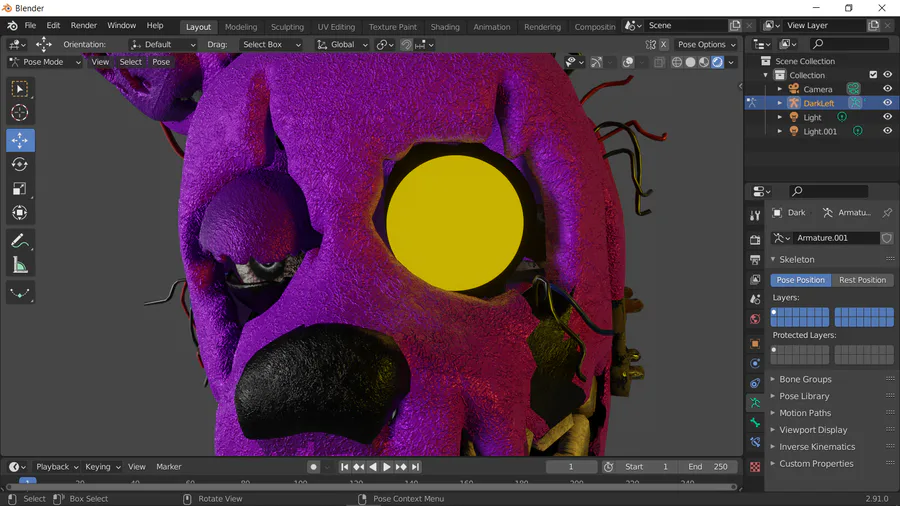Click the current frame field
900x506 pixels.
pos(571,467)
